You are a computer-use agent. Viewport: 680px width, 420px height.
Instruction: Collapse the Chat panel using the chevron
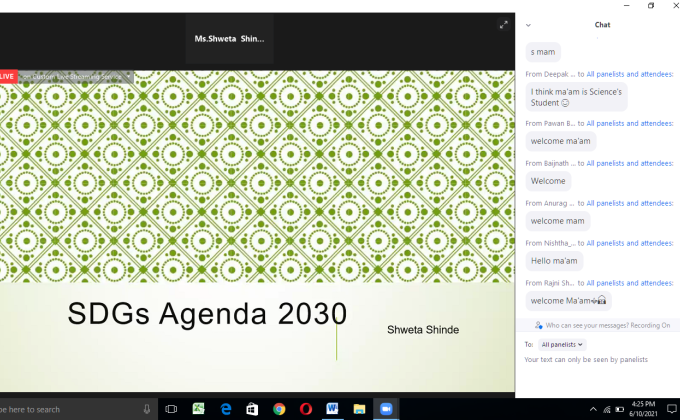click(528, 25)
